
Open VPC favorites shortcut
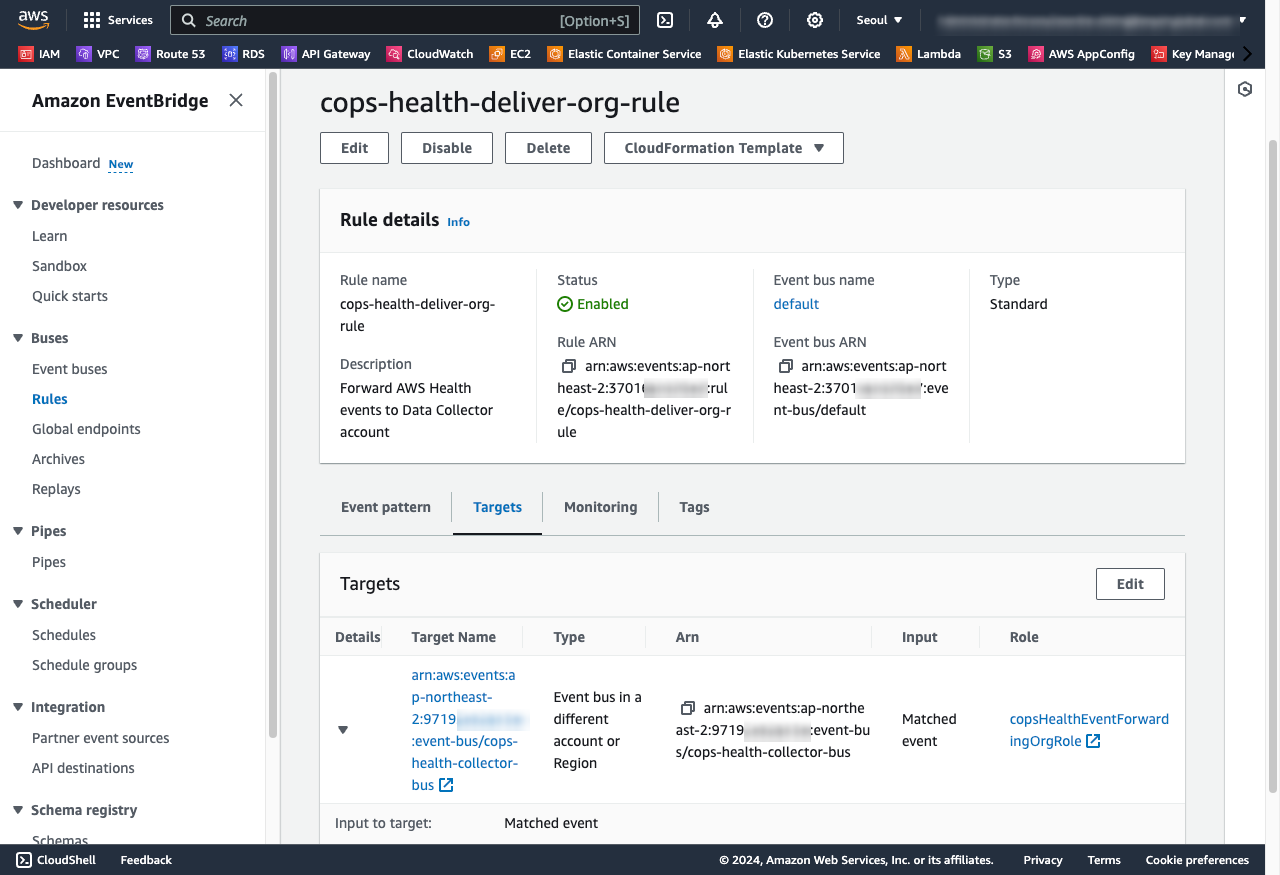click(x=97, y=54)
